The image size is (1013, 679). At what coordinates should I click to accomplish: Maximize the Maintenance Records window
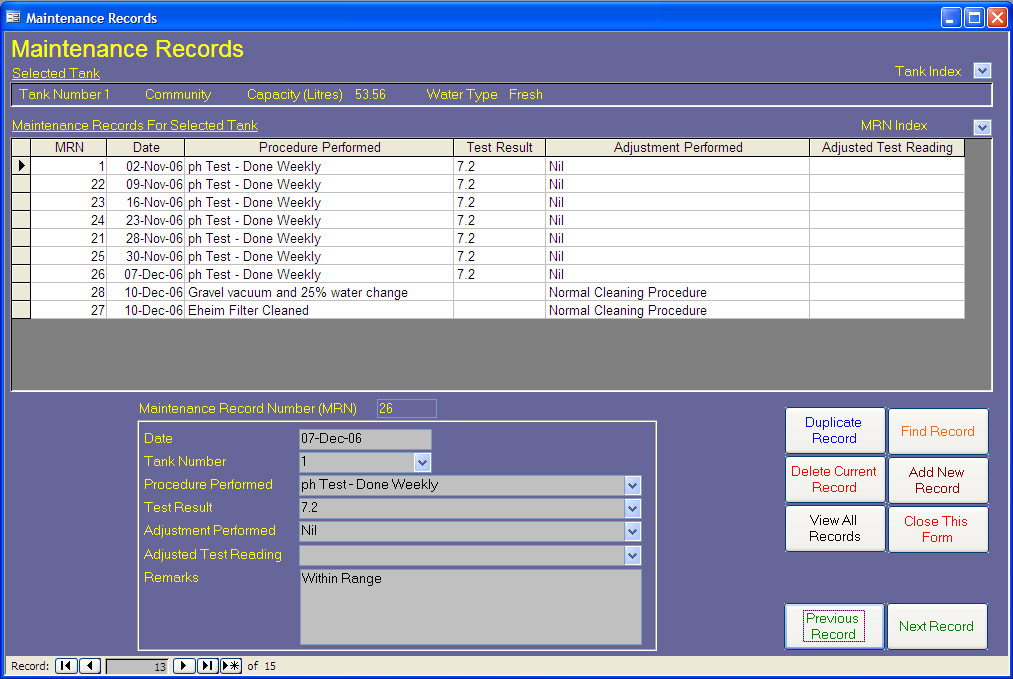pyautogui.click(x=974, y=17)
